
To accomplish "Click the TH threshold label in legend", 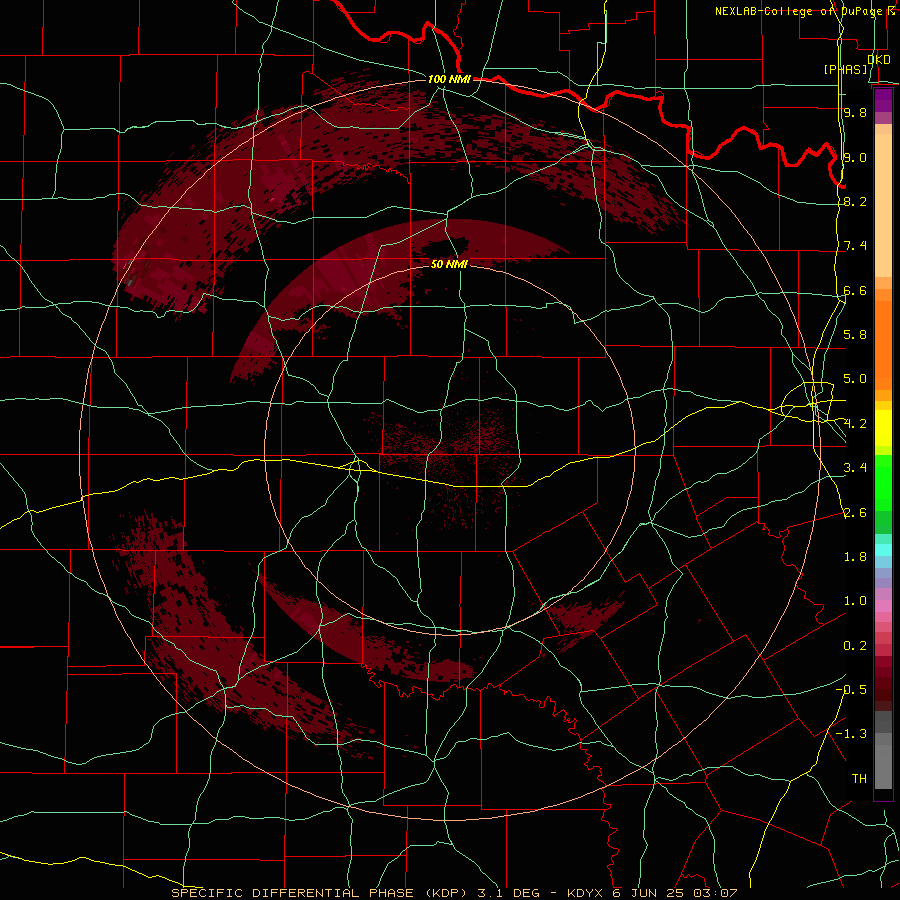I will tap(859, 779).
